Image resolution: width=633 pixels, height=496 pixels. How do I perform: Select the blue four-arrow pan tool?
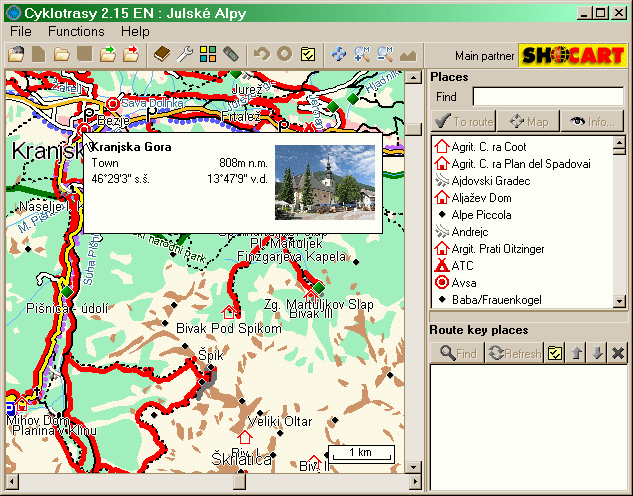click(339, 54)
